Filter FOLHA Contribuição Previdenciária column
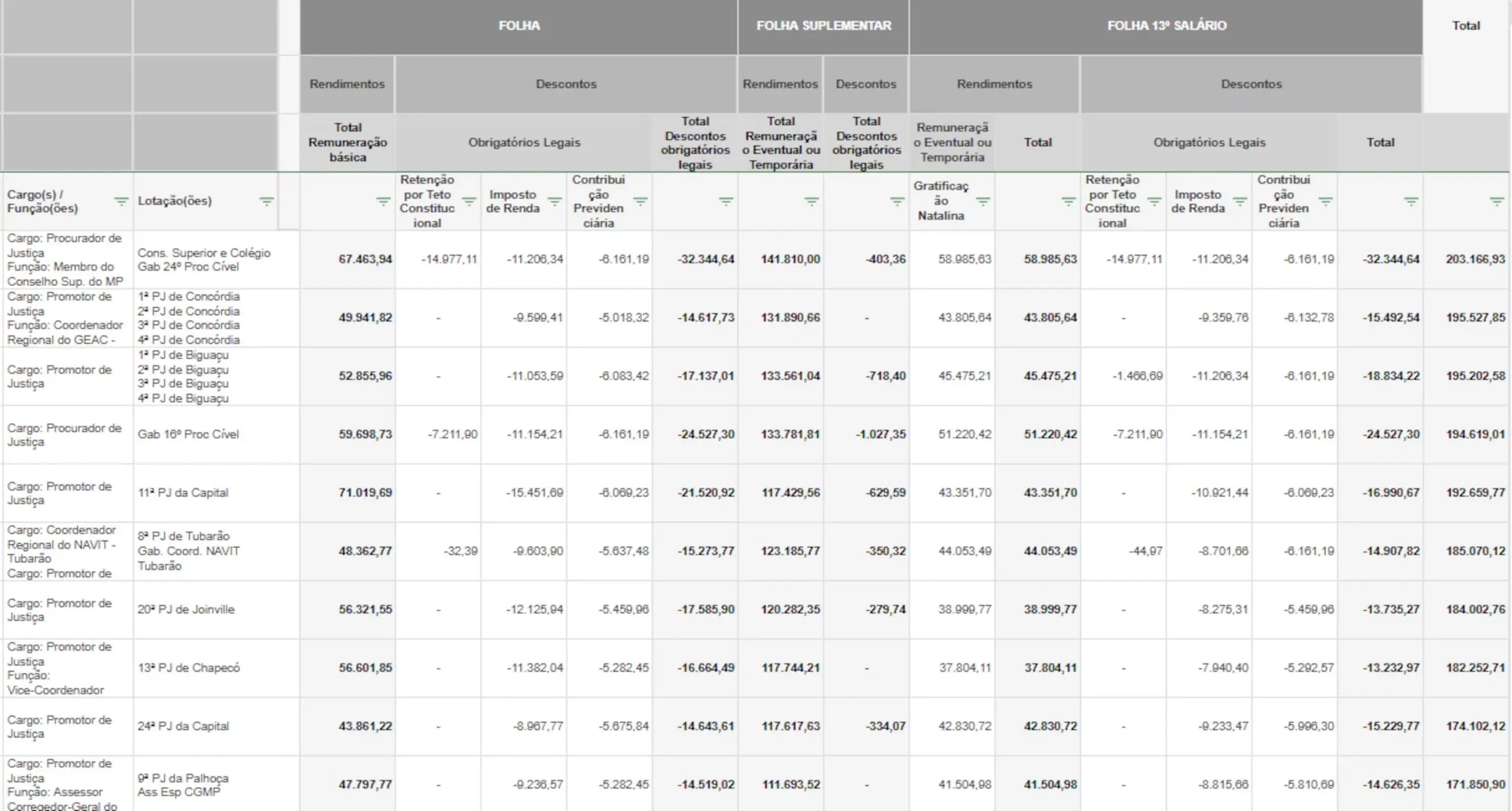 click(x=640, y=201)
